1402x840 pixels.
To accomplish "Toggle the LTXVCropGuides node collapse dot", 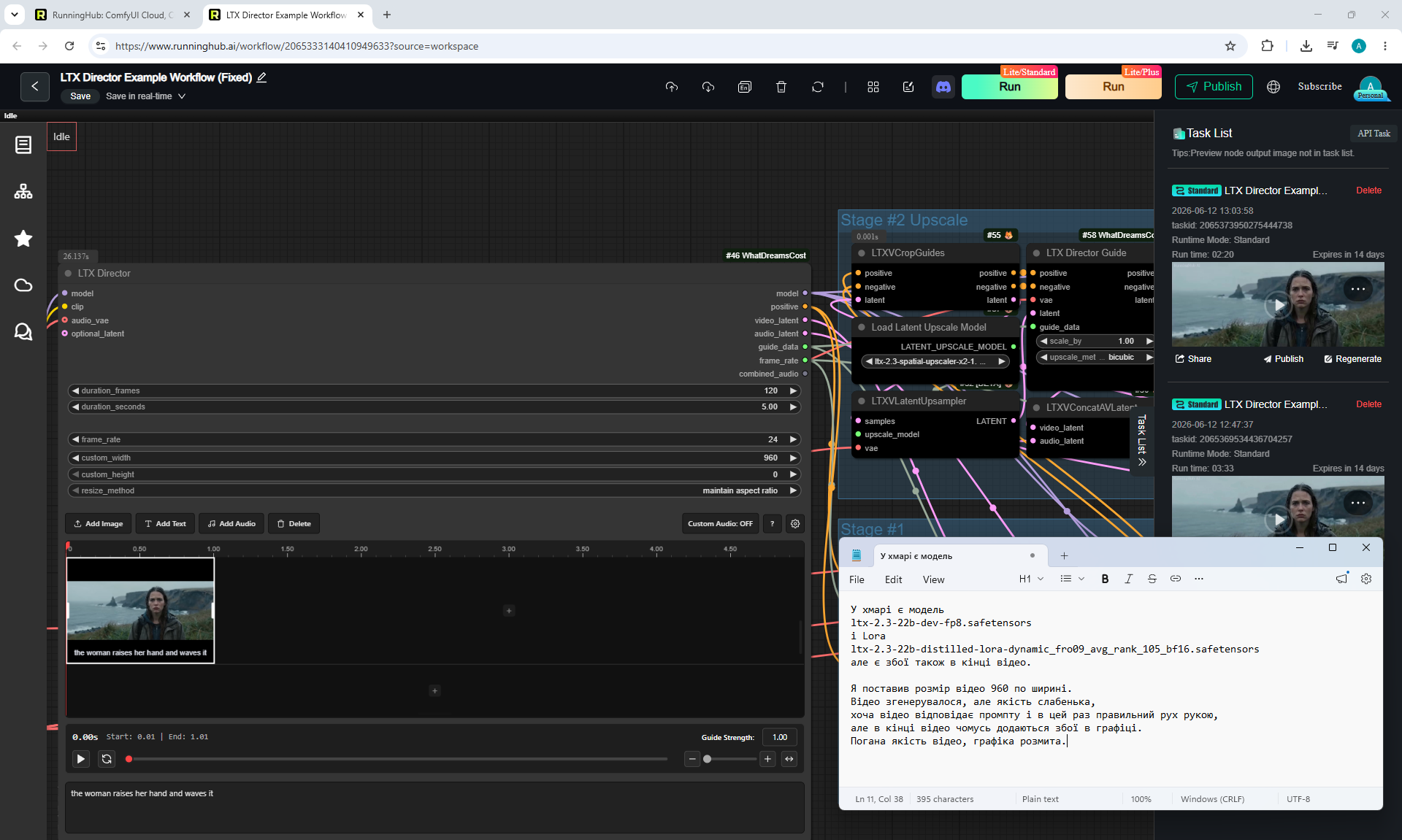I will [862, 253].
